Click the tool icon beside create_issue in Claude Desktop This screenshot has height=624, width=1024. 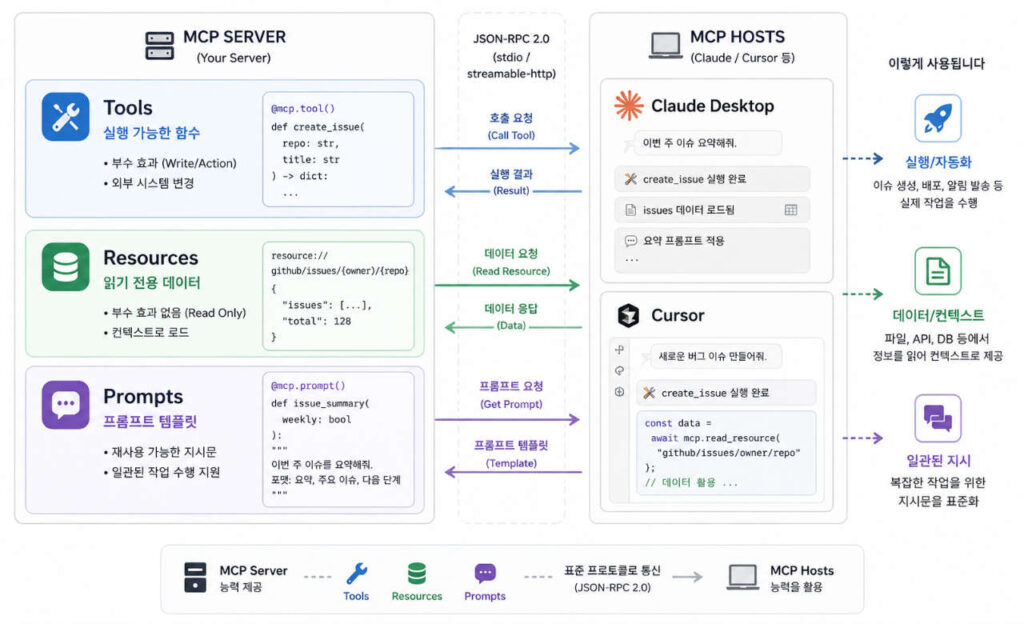click(630, 179)
